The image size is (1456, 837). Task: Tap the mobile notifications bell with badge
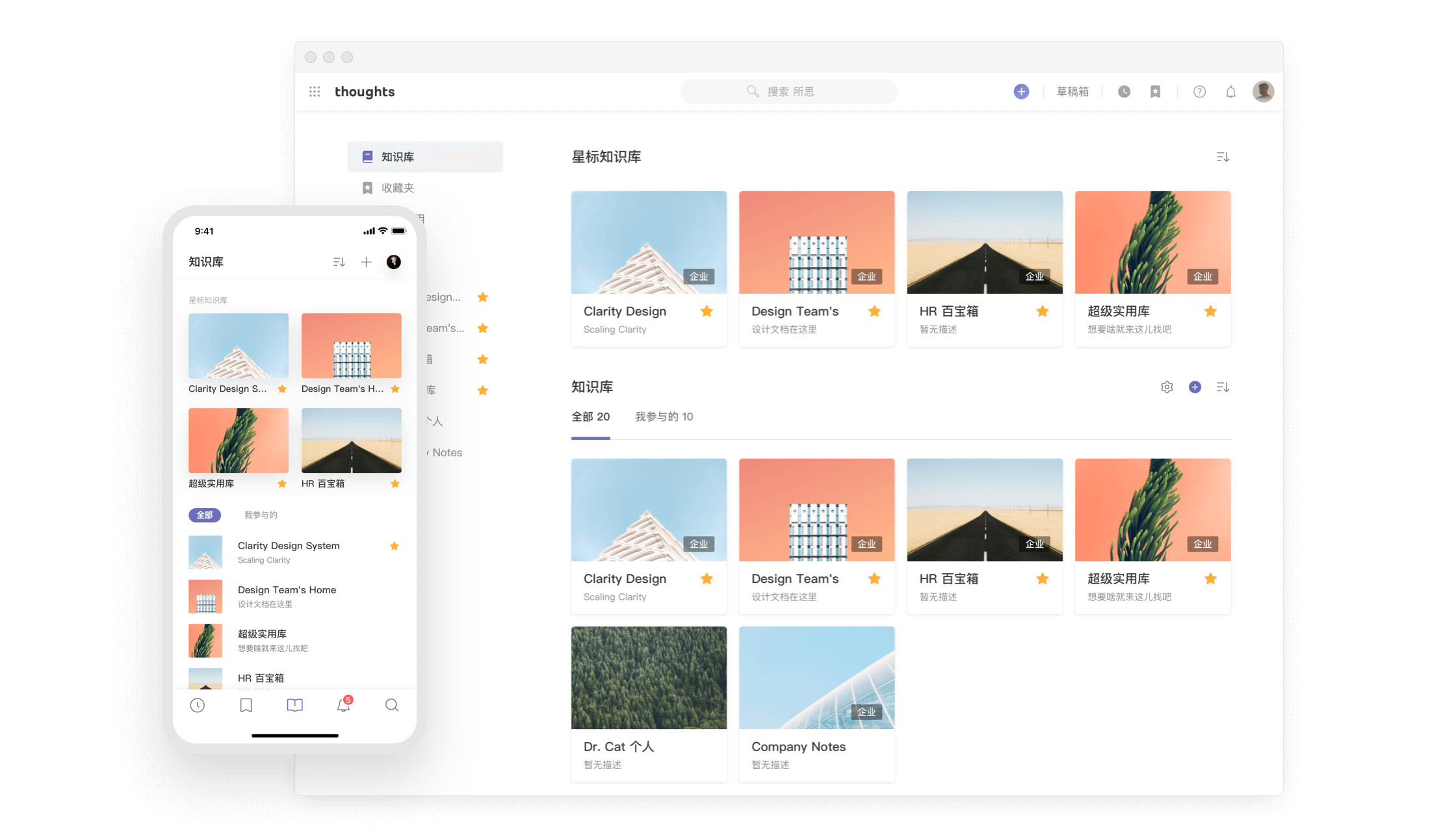(x=344, y=705)
